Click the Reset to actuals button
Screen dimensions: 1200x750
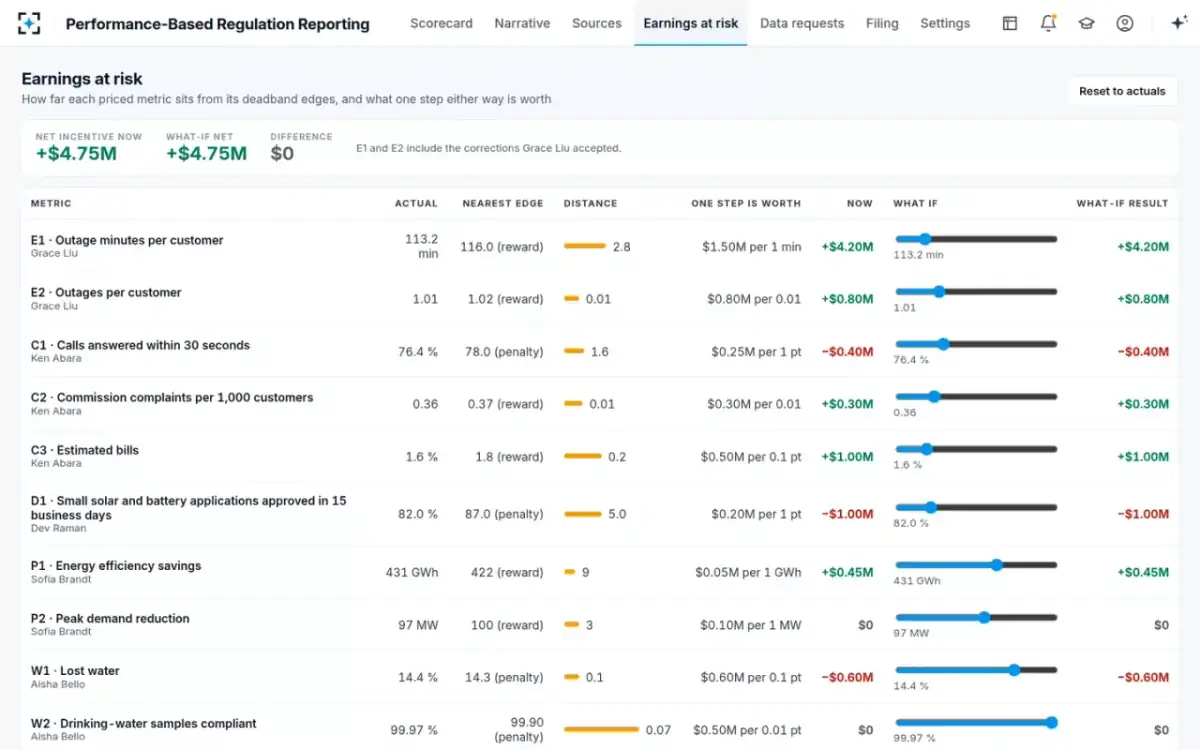pyautogui.click(x=1122, y=91)
